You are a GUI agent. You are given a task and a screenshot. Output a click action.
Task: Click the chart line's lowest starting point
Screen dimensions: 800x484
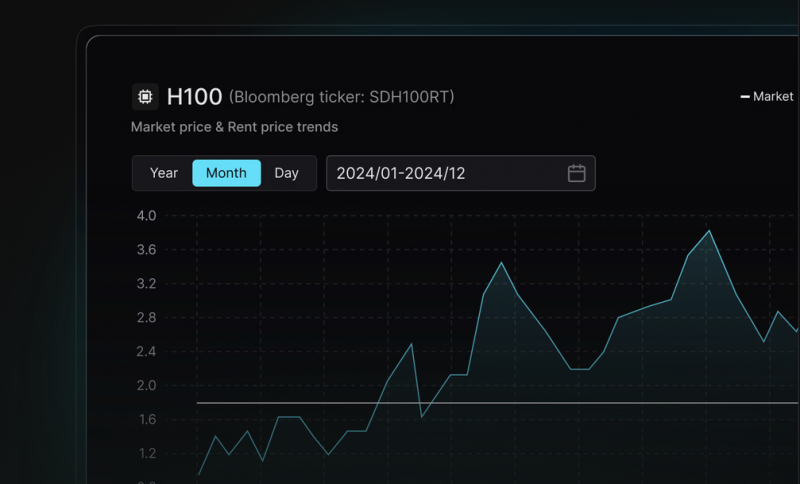point(198,475)
